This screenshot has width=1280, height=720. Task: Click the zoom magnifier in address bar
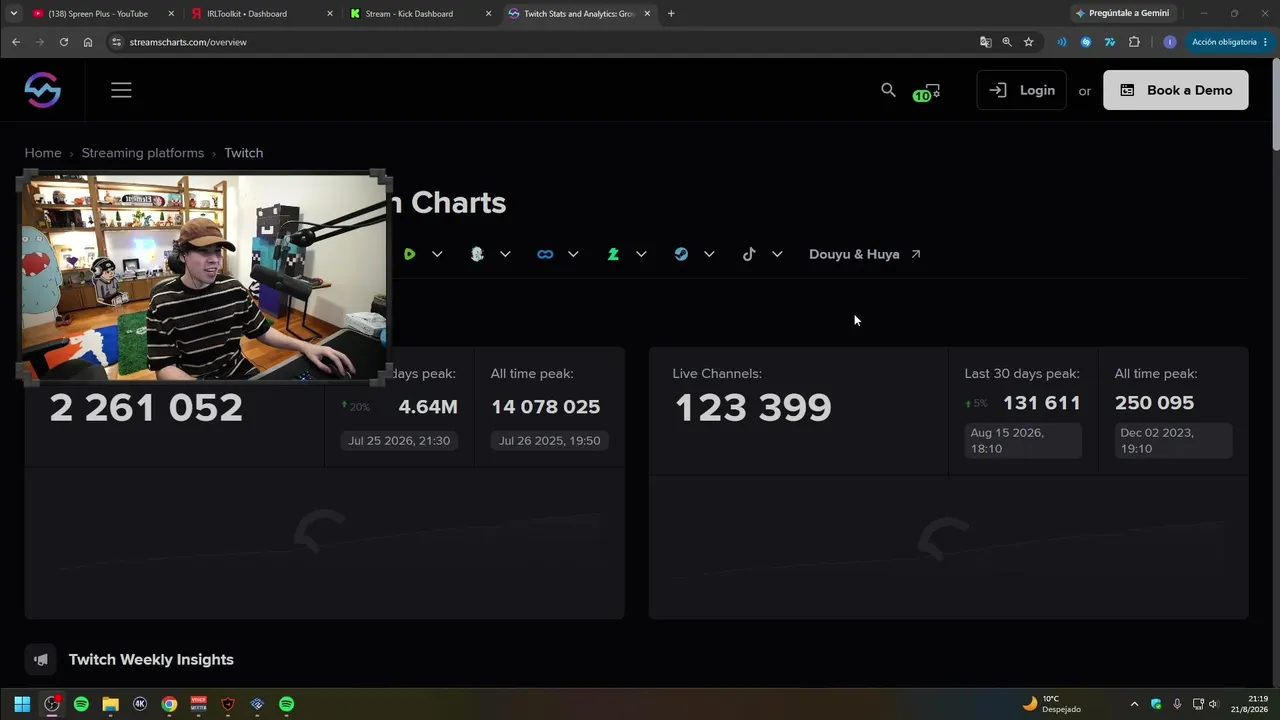coord(1007,42)
